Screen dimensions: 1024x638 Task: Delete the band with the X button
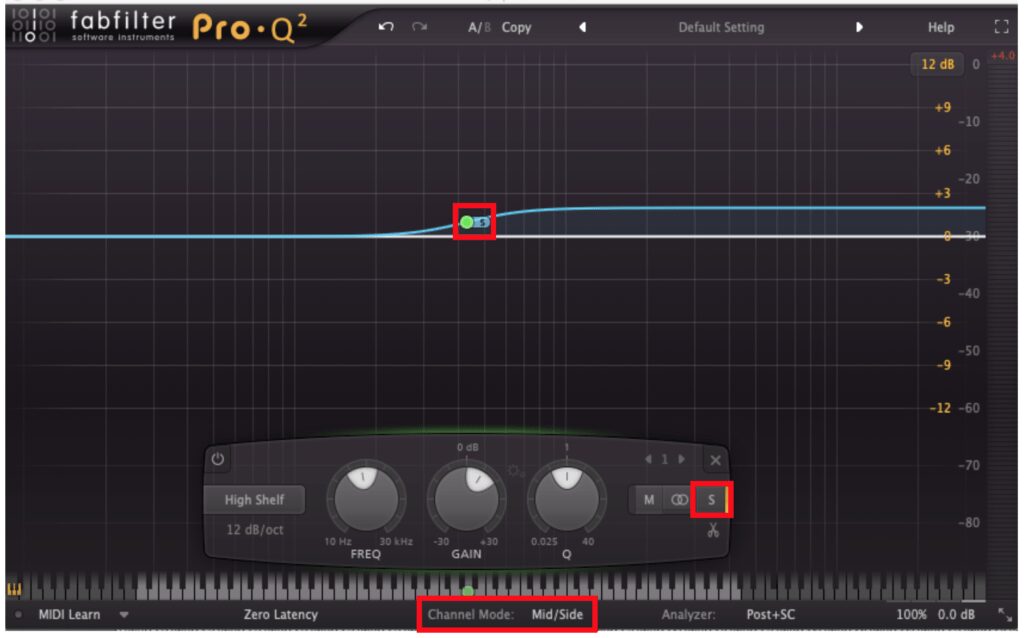point(715,460)
